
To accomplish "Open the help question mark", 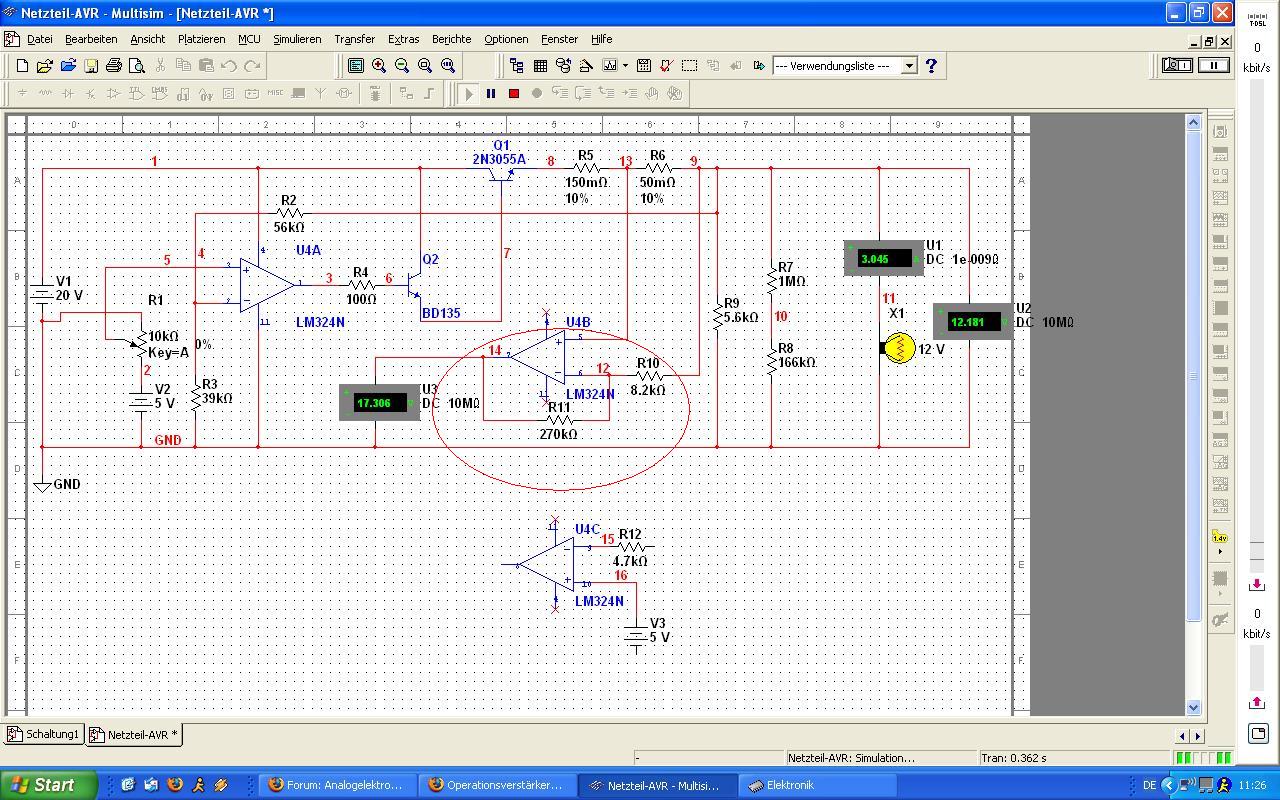I will [931, 66].
